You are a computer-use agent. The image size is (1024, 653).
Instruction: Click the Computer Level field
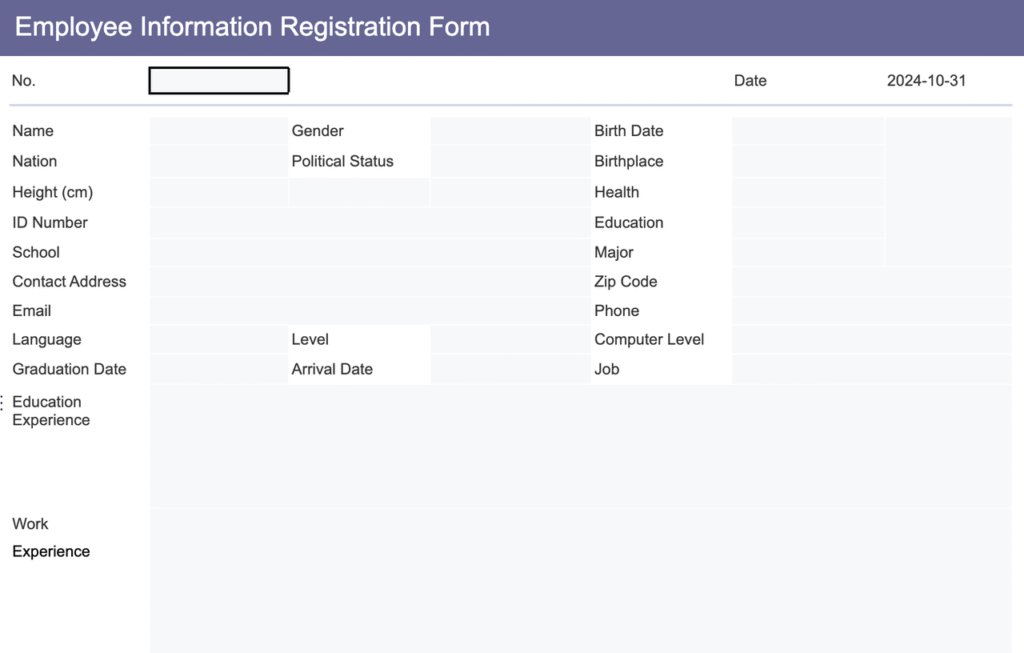tap(872, 340)
